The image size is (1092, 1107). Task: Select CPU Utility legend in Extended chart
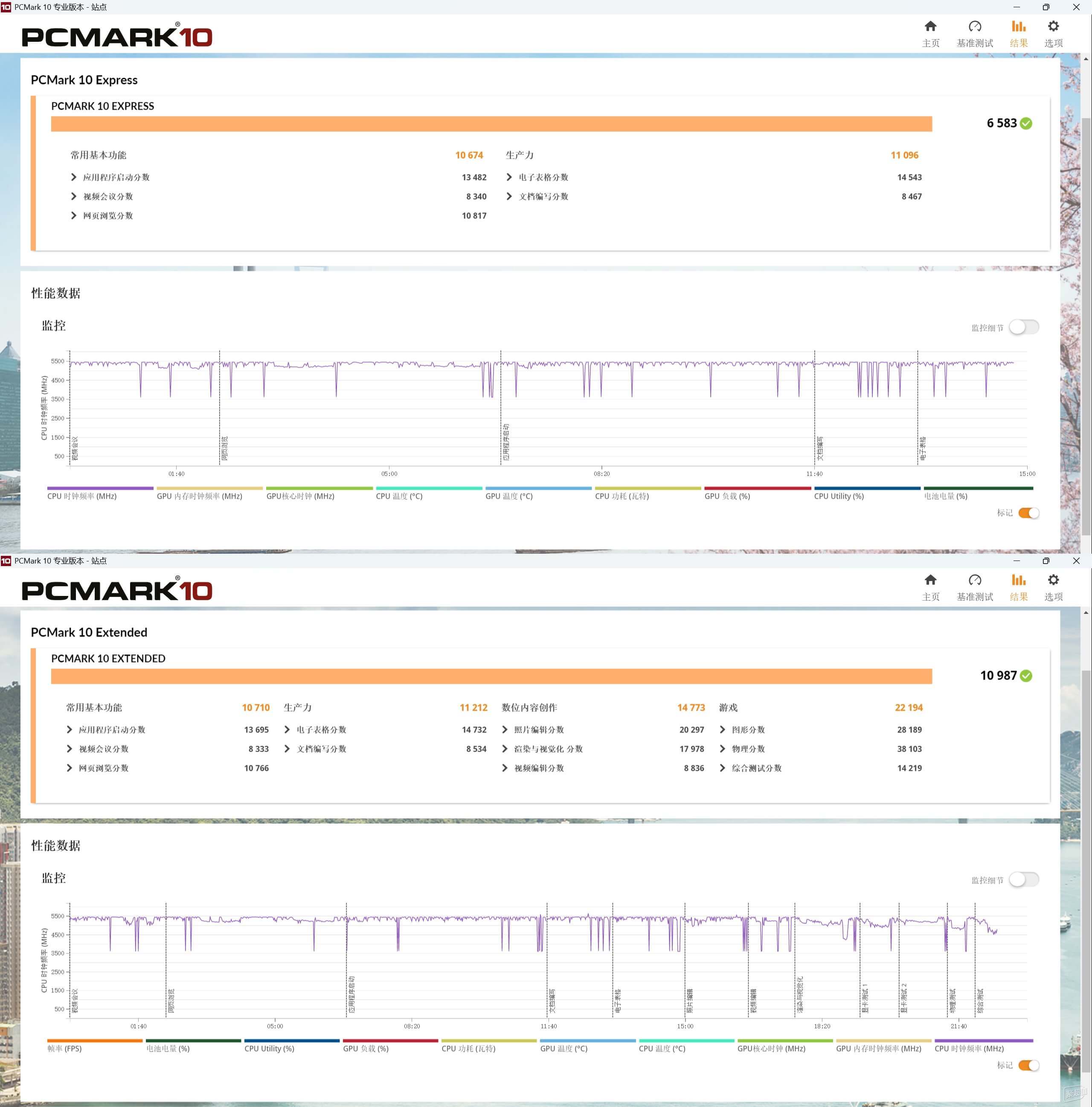(292, 1046)
